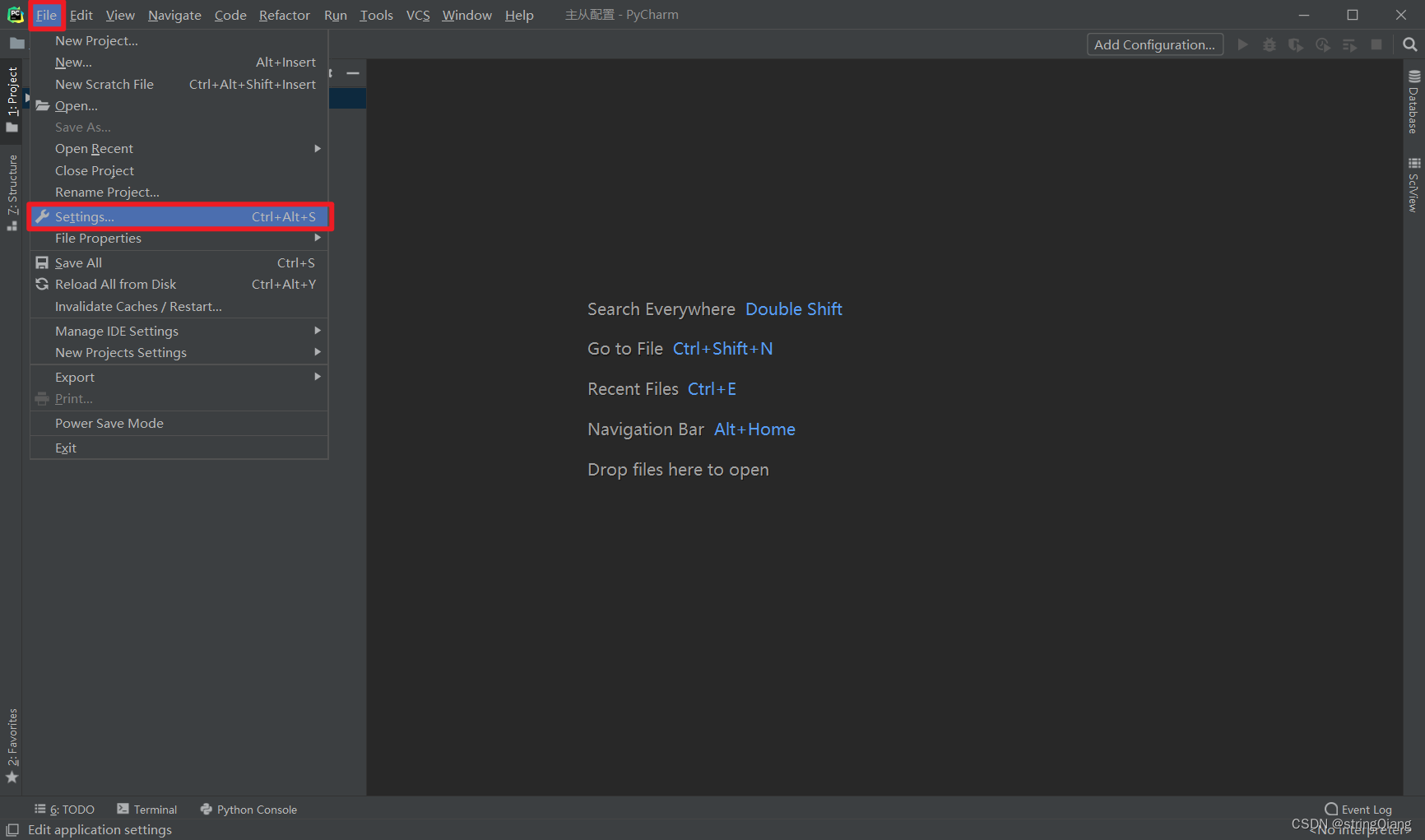
Task: Open the 6: TODO tool window
Action: 64,810
